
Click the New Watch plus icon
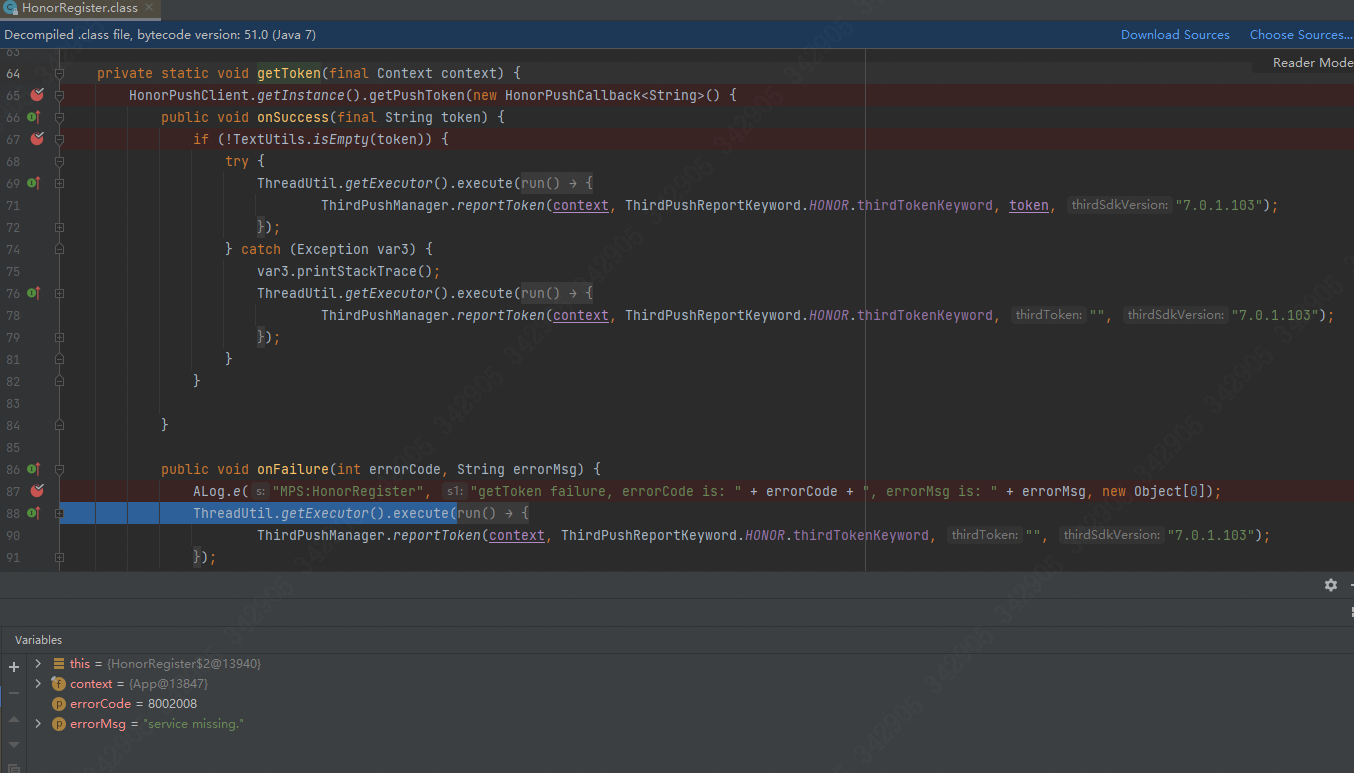tap(14, 667)
